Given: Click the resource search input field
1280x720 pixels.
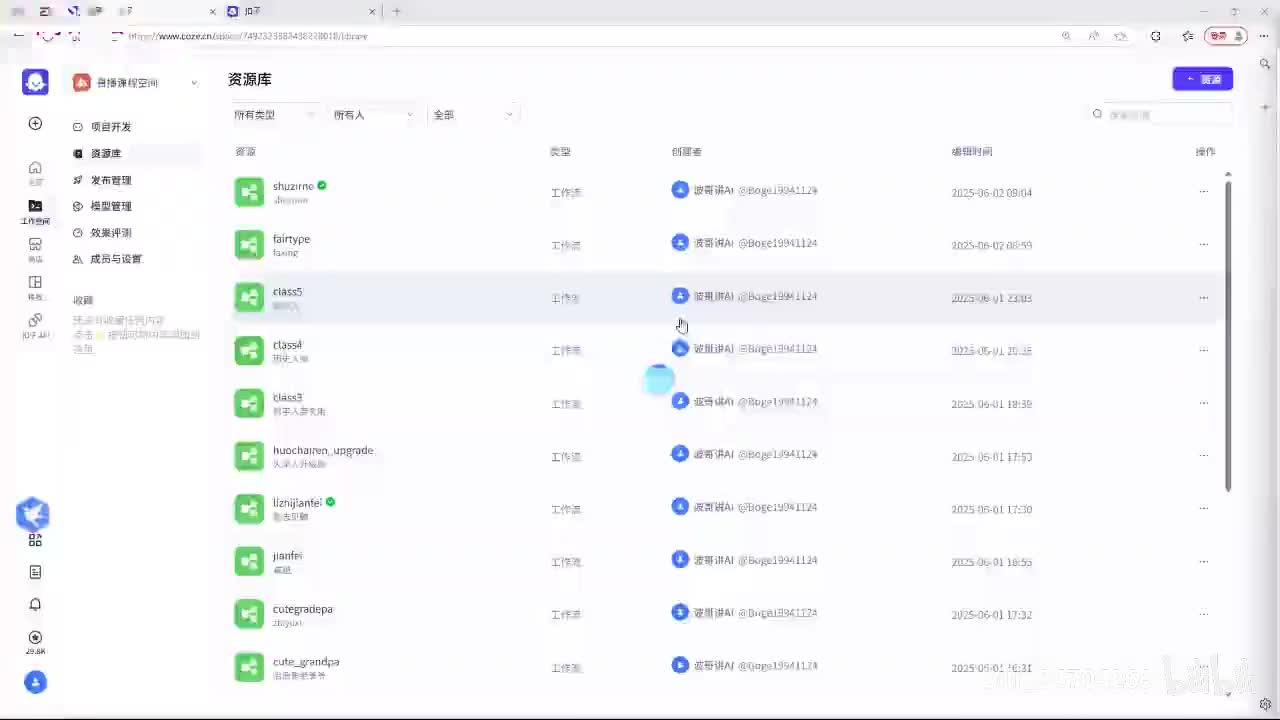Looking at the screenshot, I should pyautogui.click(x=1161, y=115).
